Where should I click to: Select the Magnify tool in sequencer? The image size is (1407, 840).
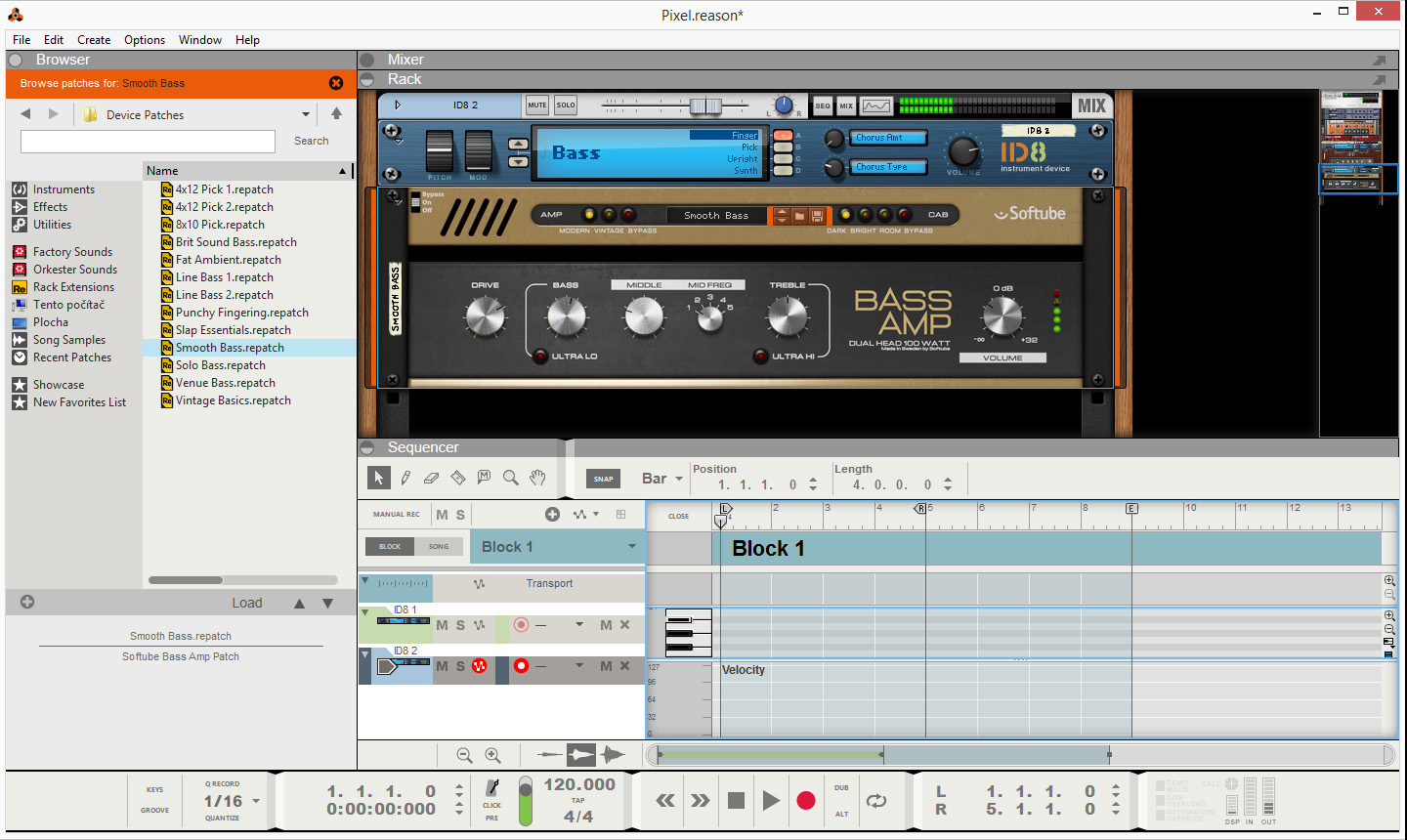[510, 478]
